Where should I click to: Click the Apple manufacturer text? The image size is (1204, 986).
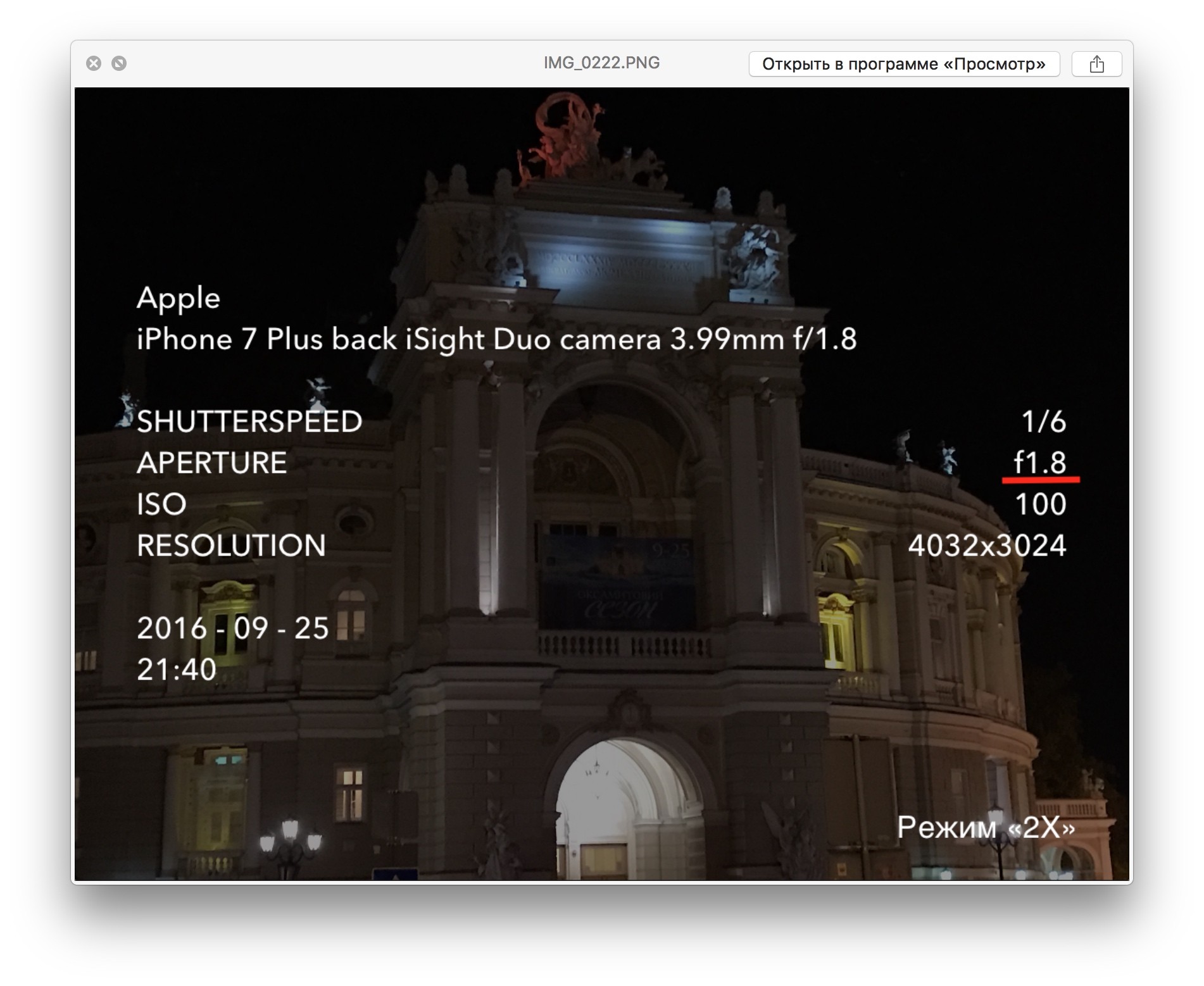click(178, 298)
